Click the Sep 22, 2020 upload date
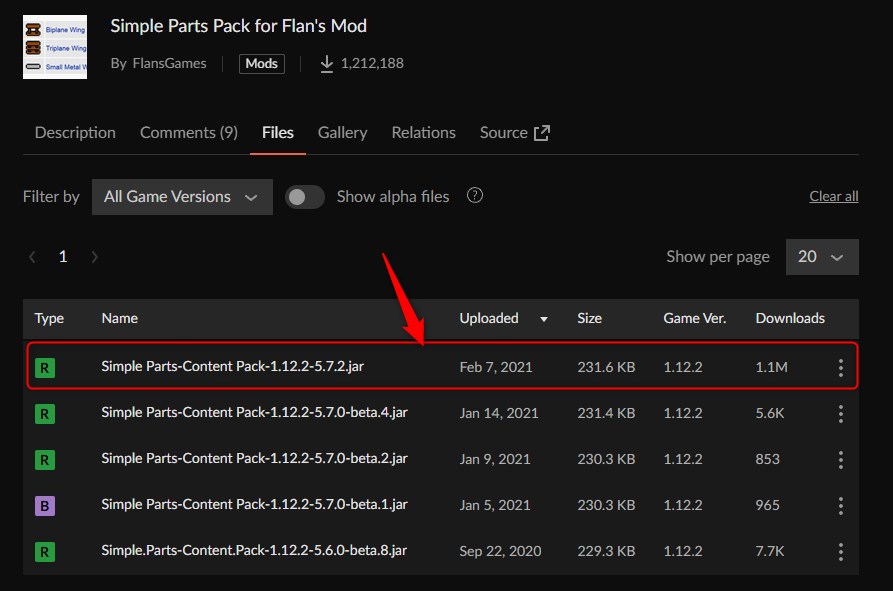Image resolution: width=893 pixels, height=591 pixels. [501, 552]
